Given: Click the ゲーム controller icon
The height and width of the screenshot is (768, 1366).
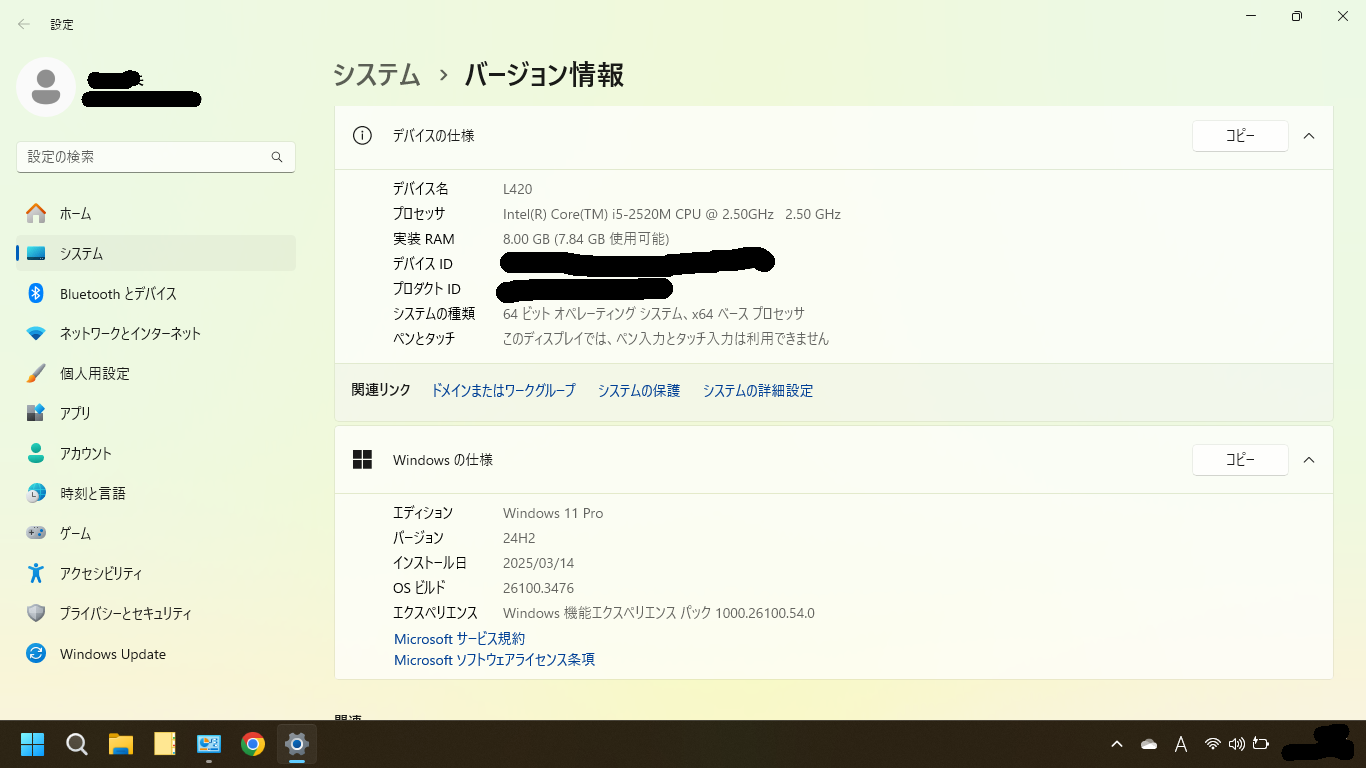Looking at the screenshot, I should point(36,533).
